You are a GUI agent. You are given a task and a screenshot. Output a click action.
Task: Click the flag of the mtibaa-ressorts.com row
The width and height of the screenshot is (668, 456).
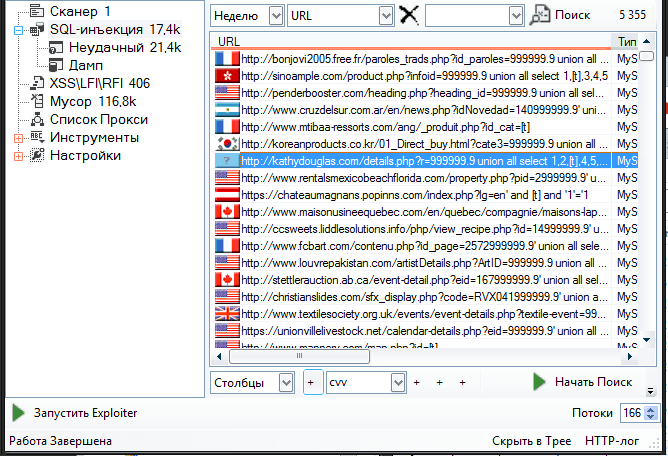[227, 127]
